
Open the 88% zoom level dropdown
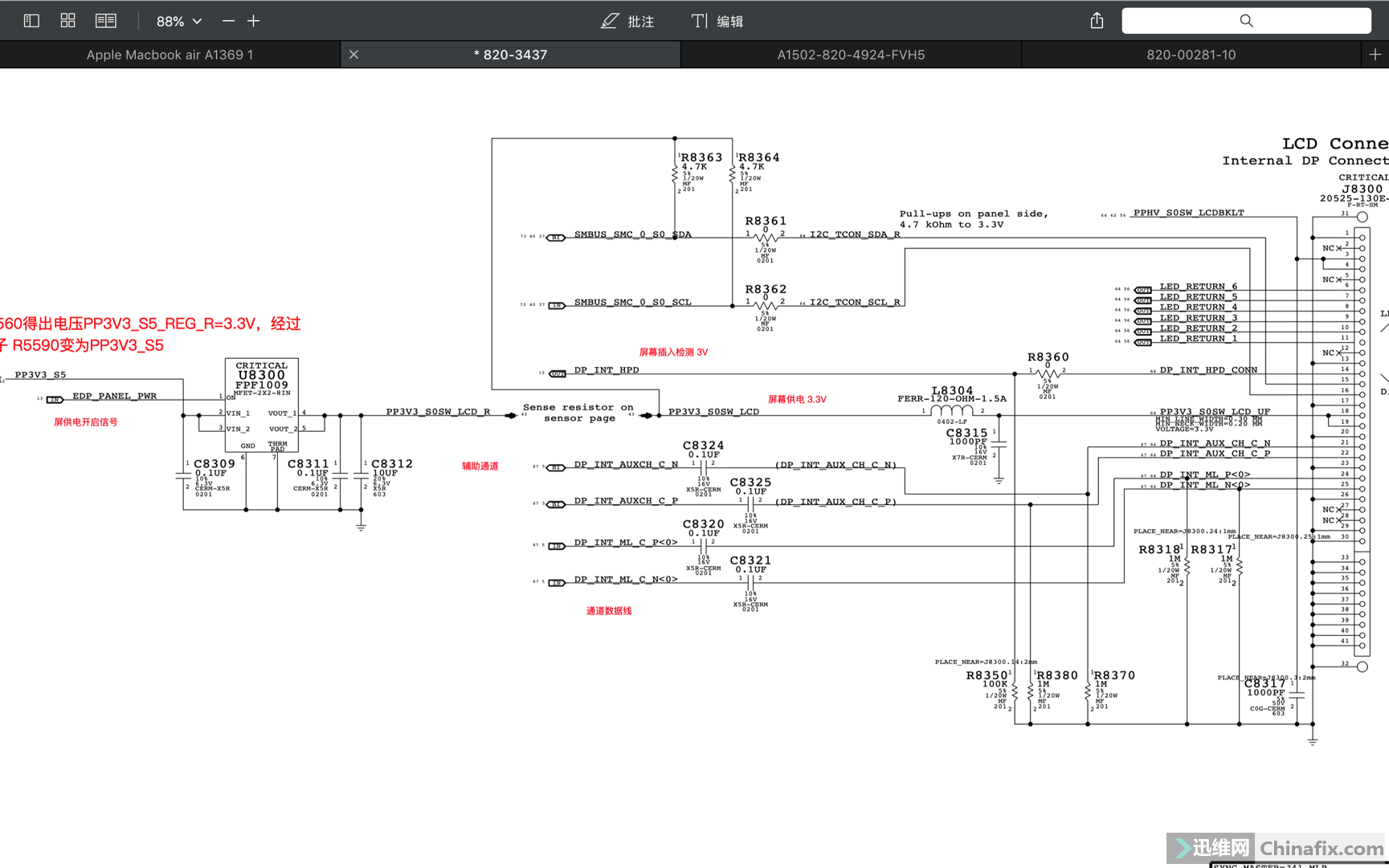(178, 22)
